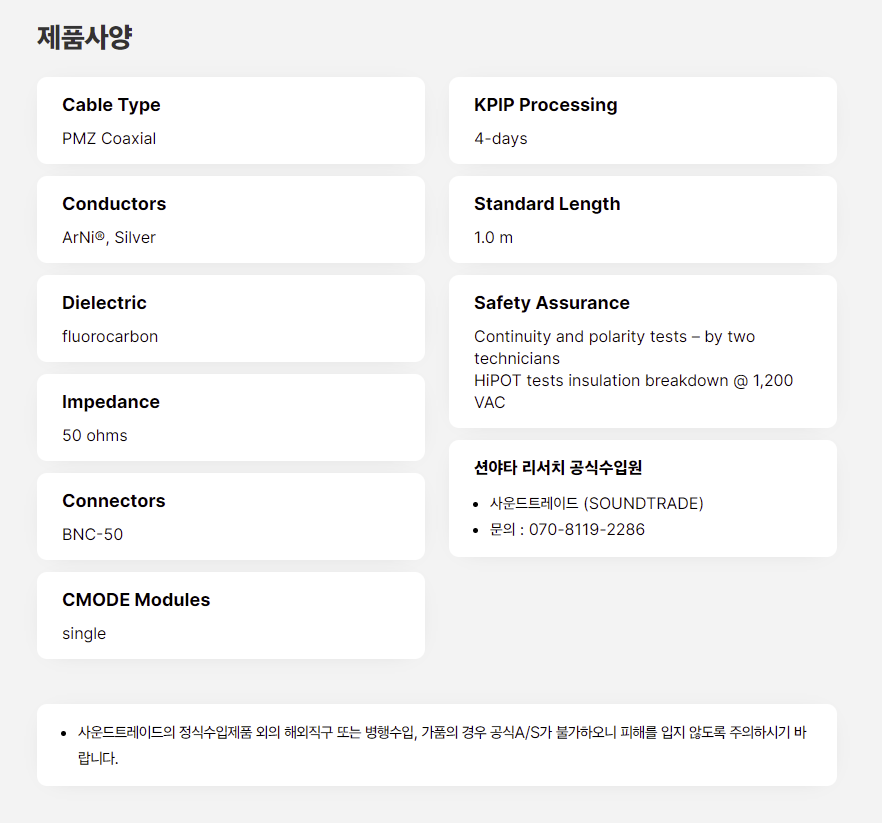Viewport: 882px width, 823px height.
Task: Click the PMZ Coaxial value text
Action: (x=109, y=138)
